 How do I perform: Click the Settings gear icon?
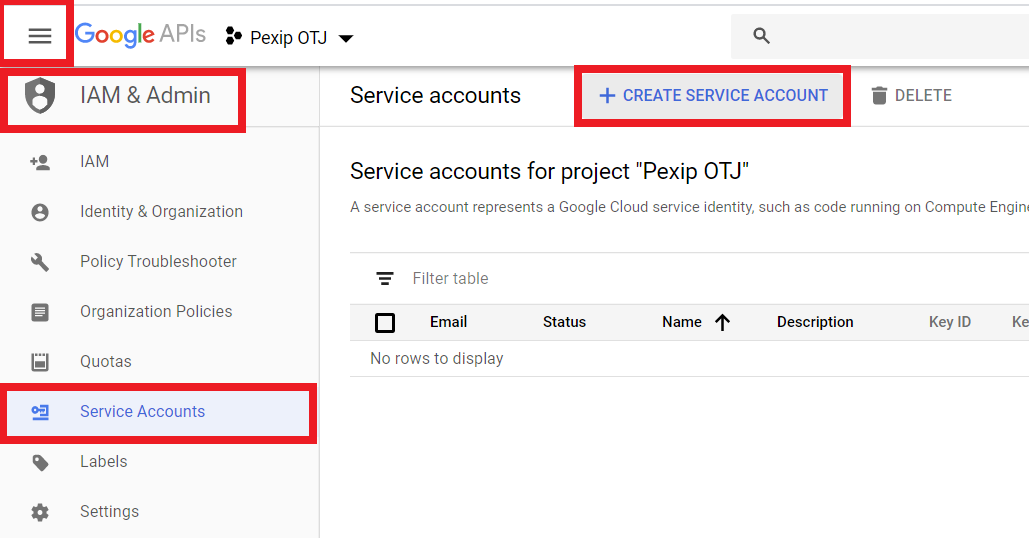click(x=40, y=512)
